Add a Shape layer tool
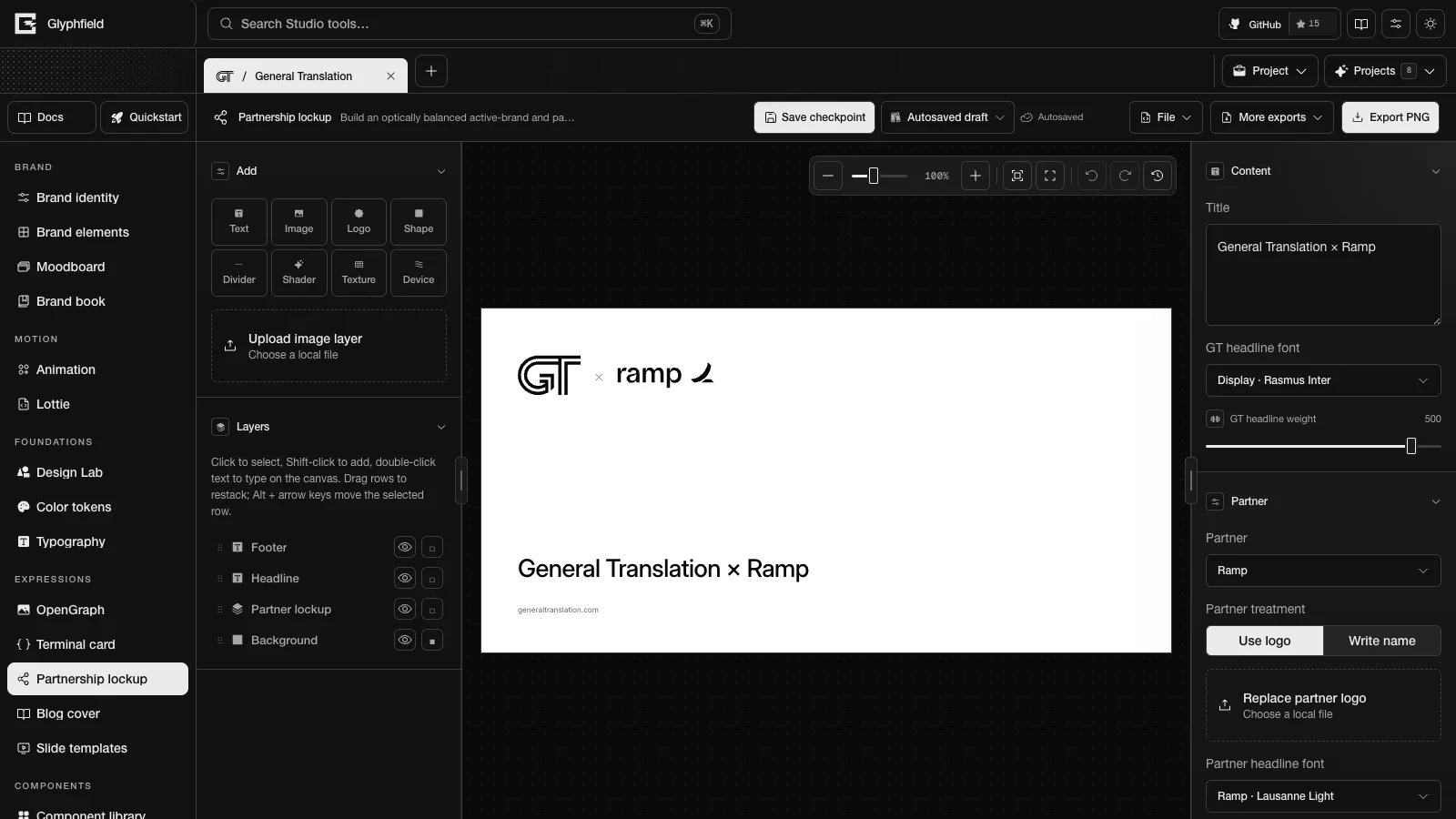The height and width of the screenshot is (819, 1456). (419, 222)
